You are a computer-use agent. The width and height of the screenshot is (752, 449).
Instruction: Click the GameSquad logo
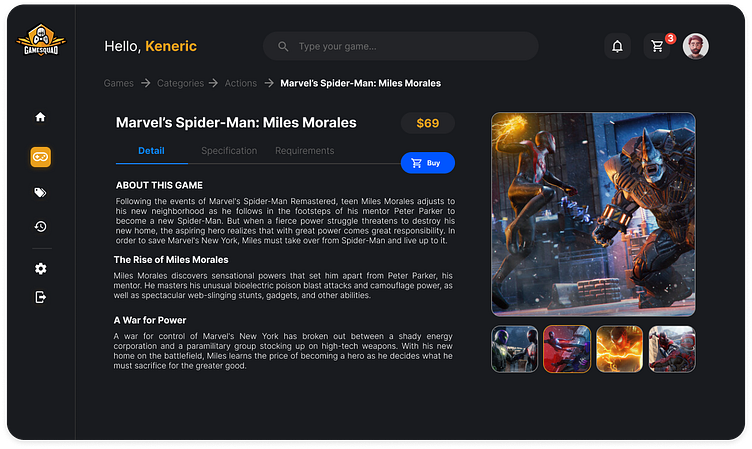tap(41, 40)
